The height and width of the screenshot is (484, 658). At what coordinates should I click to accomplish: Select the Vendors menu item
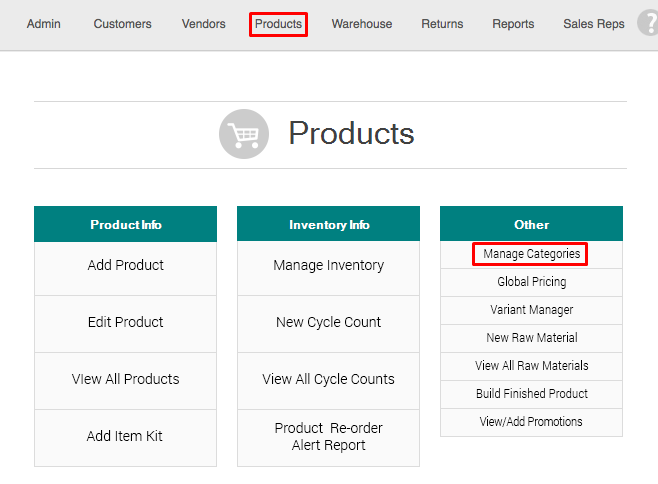[x=203, y=24]
